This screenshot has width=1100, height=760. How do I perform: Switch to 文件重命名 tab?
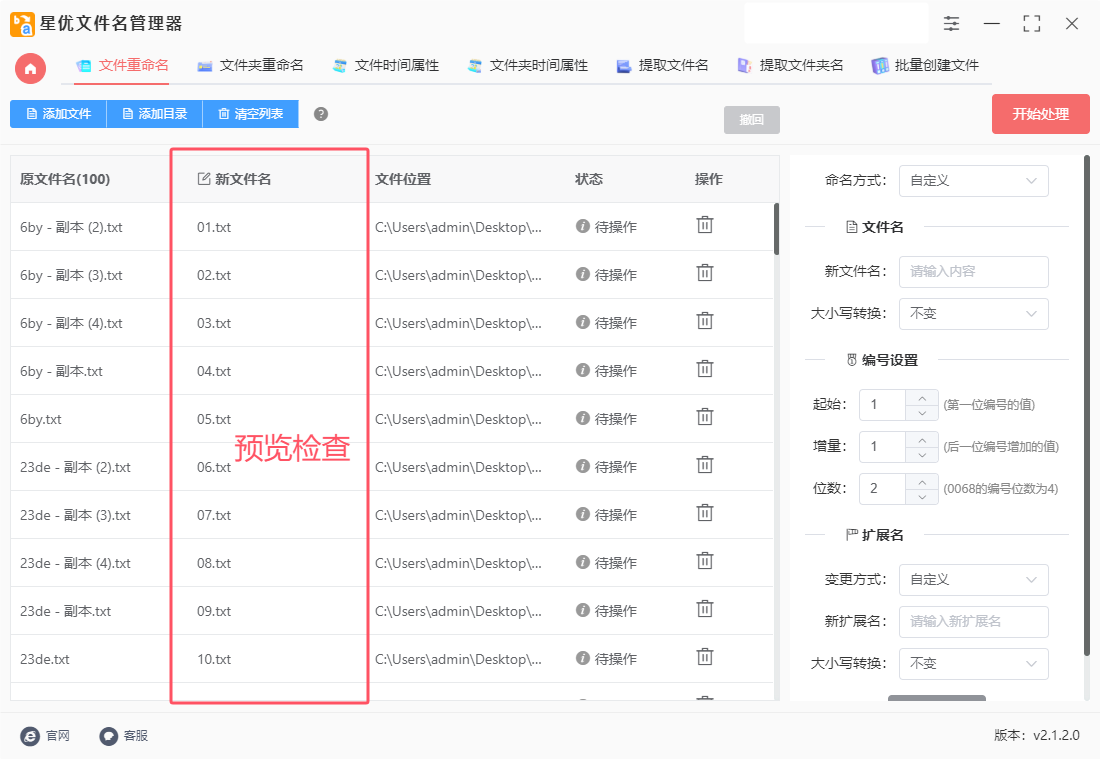pyautogui.click(x=122, y=66)
